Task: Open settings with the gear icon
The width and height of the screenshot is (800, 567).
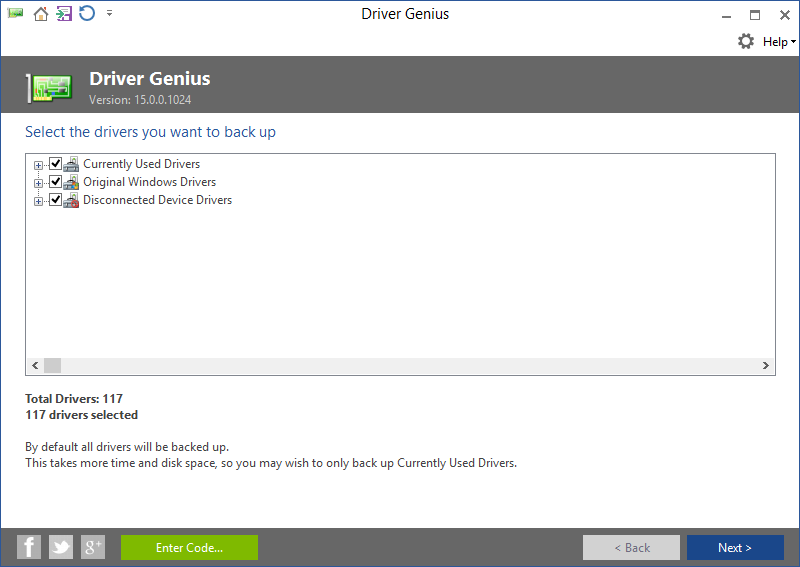Action: click(x=746, y=41)
